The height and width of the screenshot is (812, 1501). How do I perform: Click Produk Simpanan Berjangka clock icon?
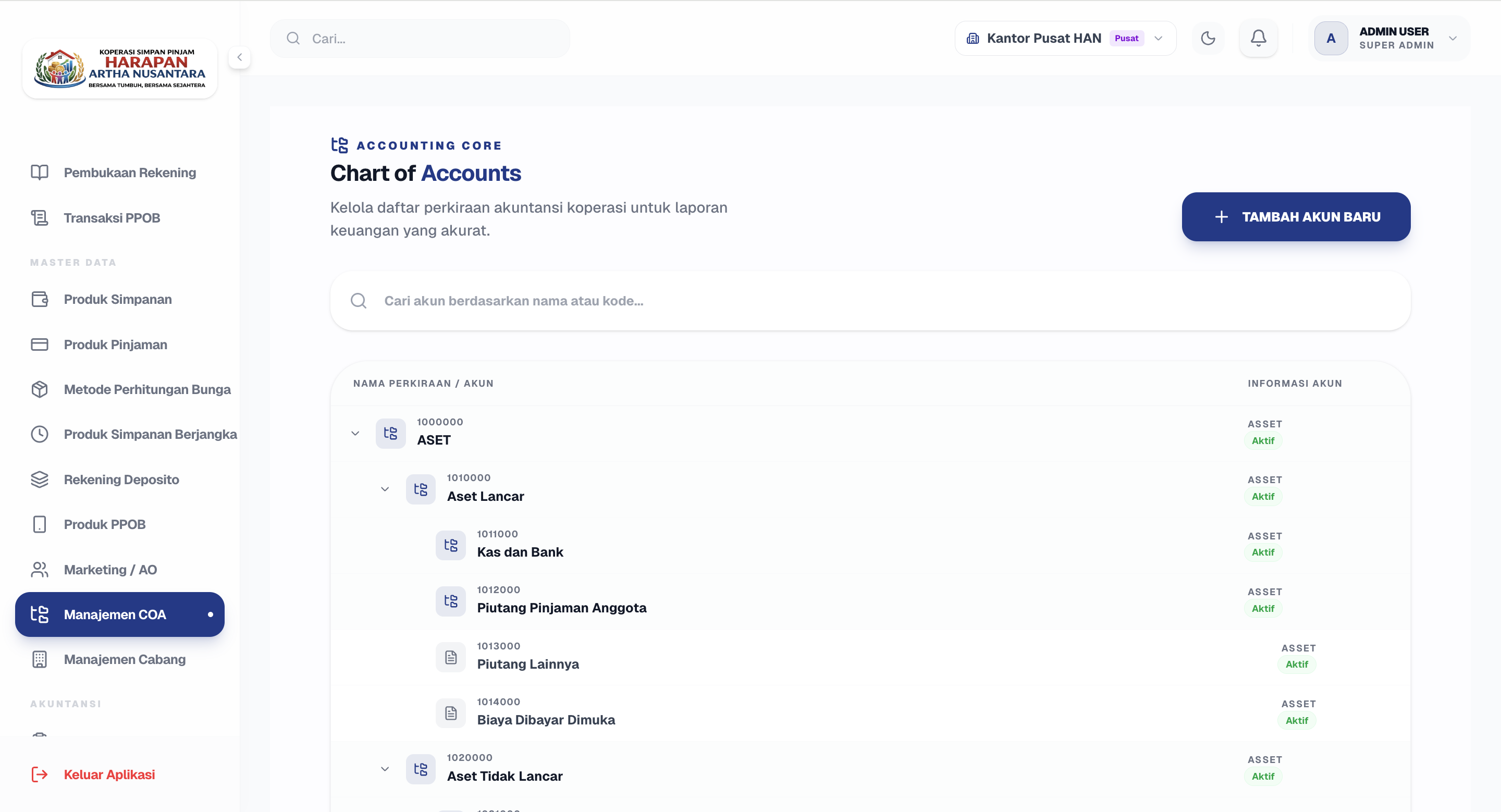(40, 434)
